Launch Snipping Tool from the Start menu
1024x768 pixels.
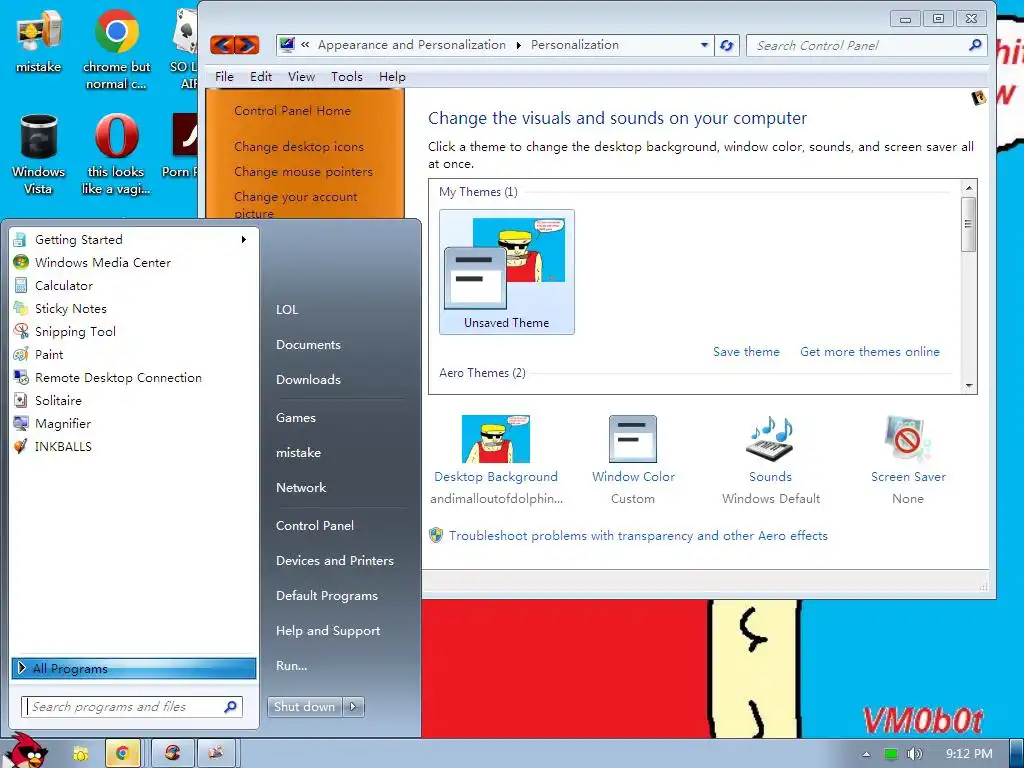[x=75, y=331]
